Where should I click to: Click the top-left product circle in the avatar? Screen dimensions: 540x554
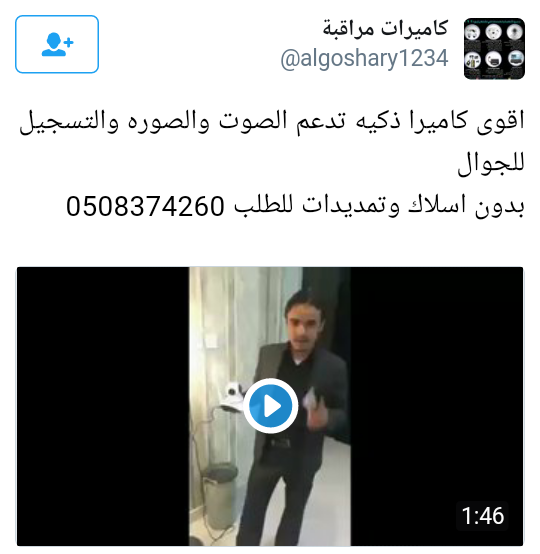pos(472,33)
